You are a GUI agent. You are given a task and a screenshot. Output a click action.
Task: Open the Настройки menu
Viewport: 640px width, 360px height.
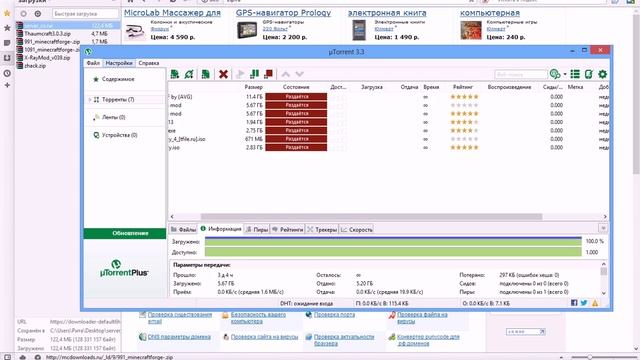point(119,63)
